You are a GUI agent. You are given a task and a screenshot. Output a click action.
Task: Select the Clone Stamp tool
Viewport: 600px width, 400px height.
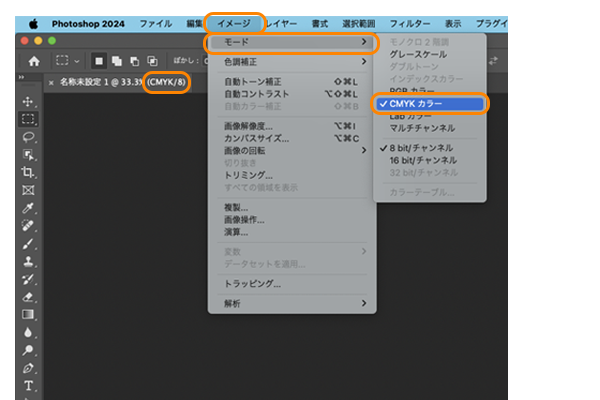(x=28, y=261)
